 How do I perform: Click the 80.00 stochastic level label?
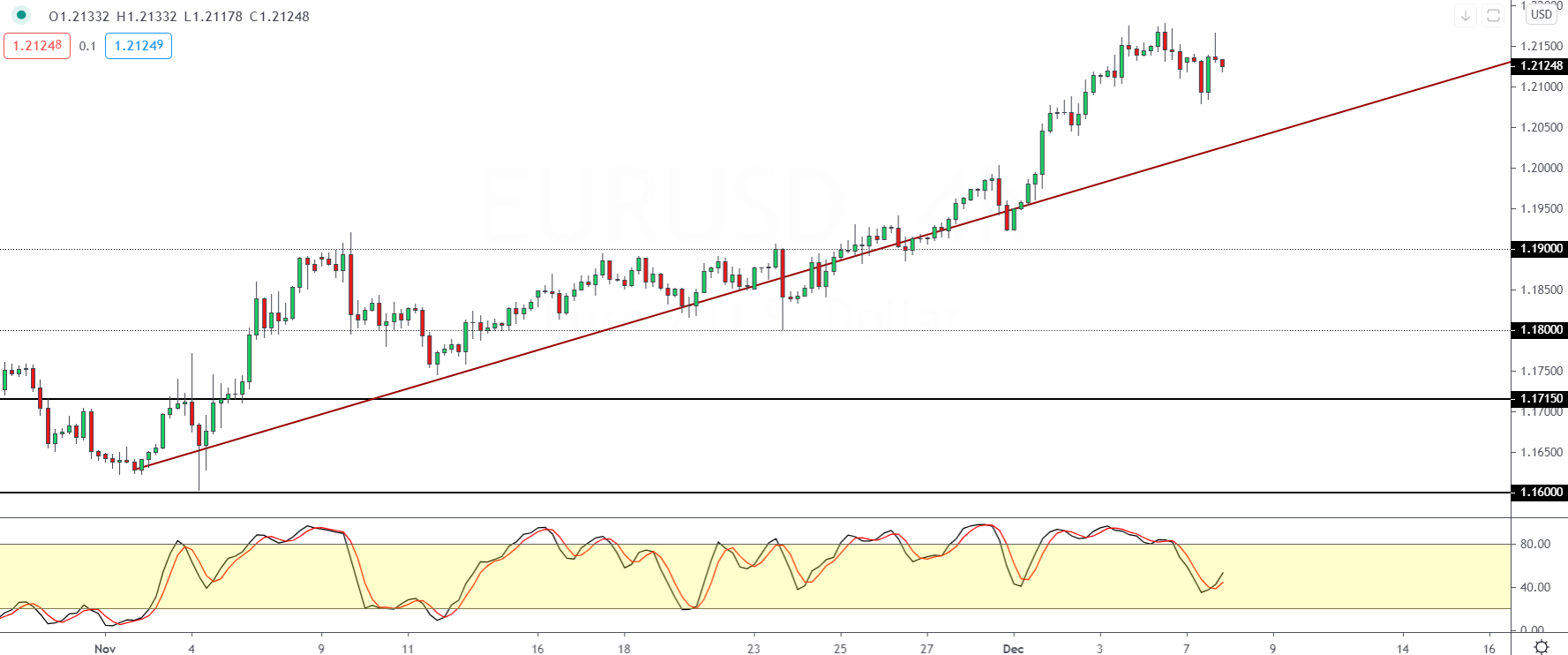1535,545
